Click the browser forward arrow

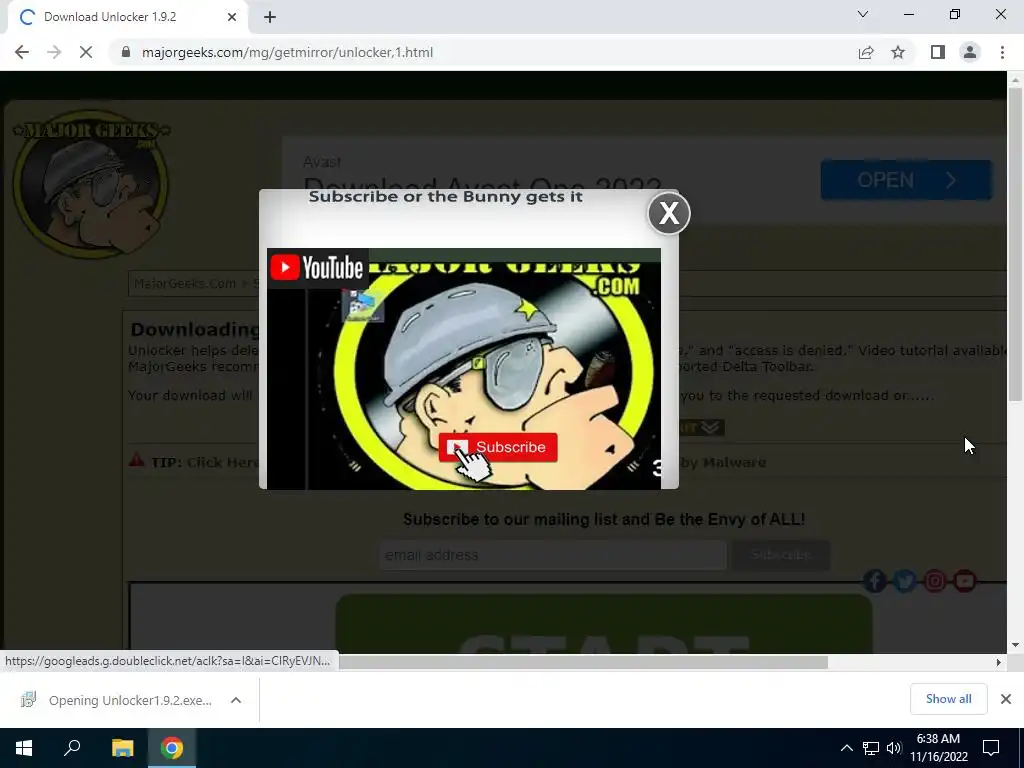(54, 52)
